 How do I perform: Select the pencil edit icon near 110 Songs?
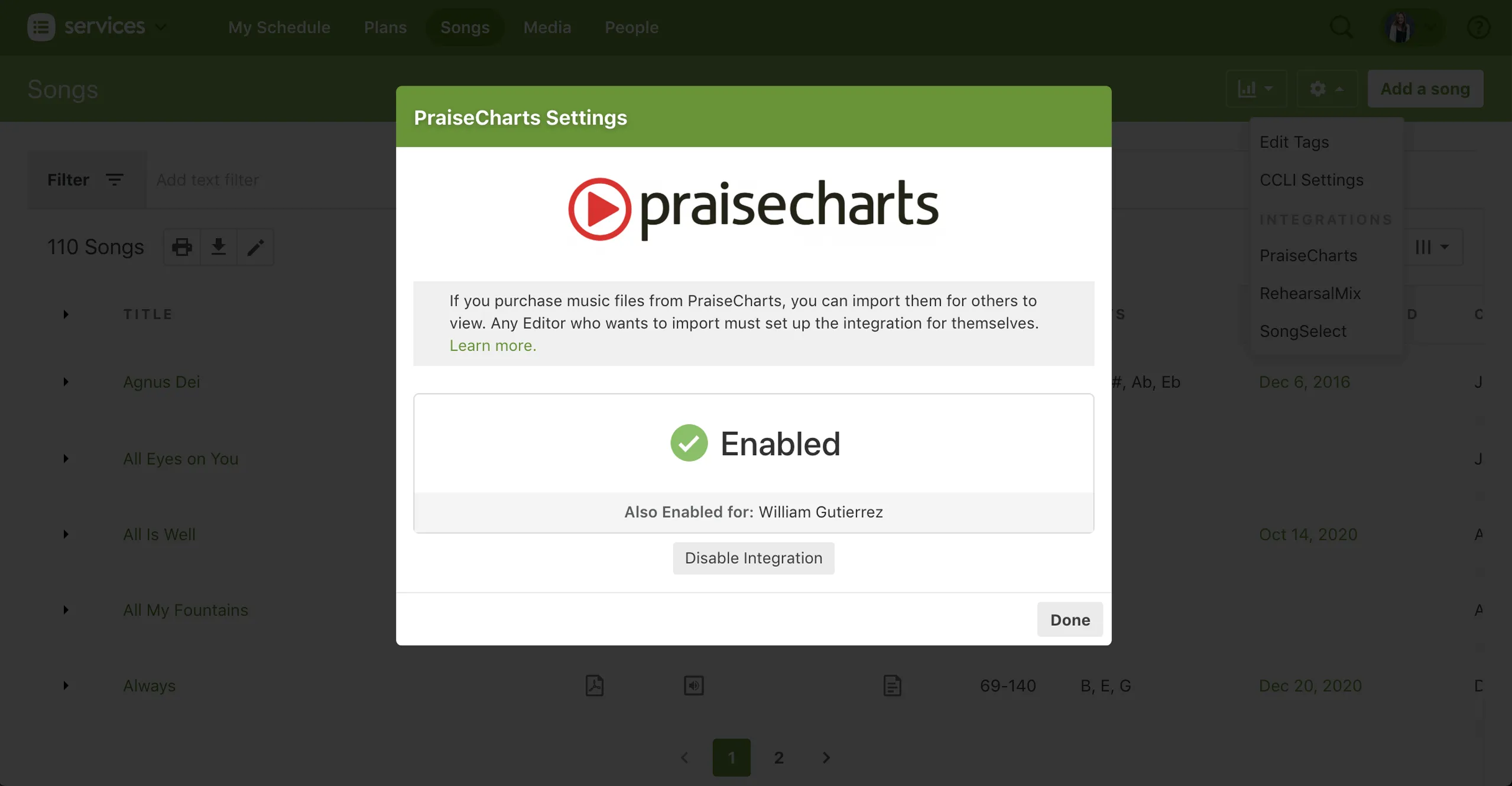pos(255,246)
